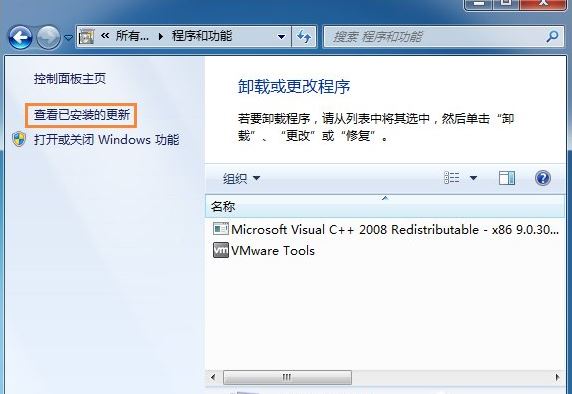Select Microsoft Visual C++ 2008 Redistributable entry
The height and width of the screenshot is (394, 572).
click(386, 229)
